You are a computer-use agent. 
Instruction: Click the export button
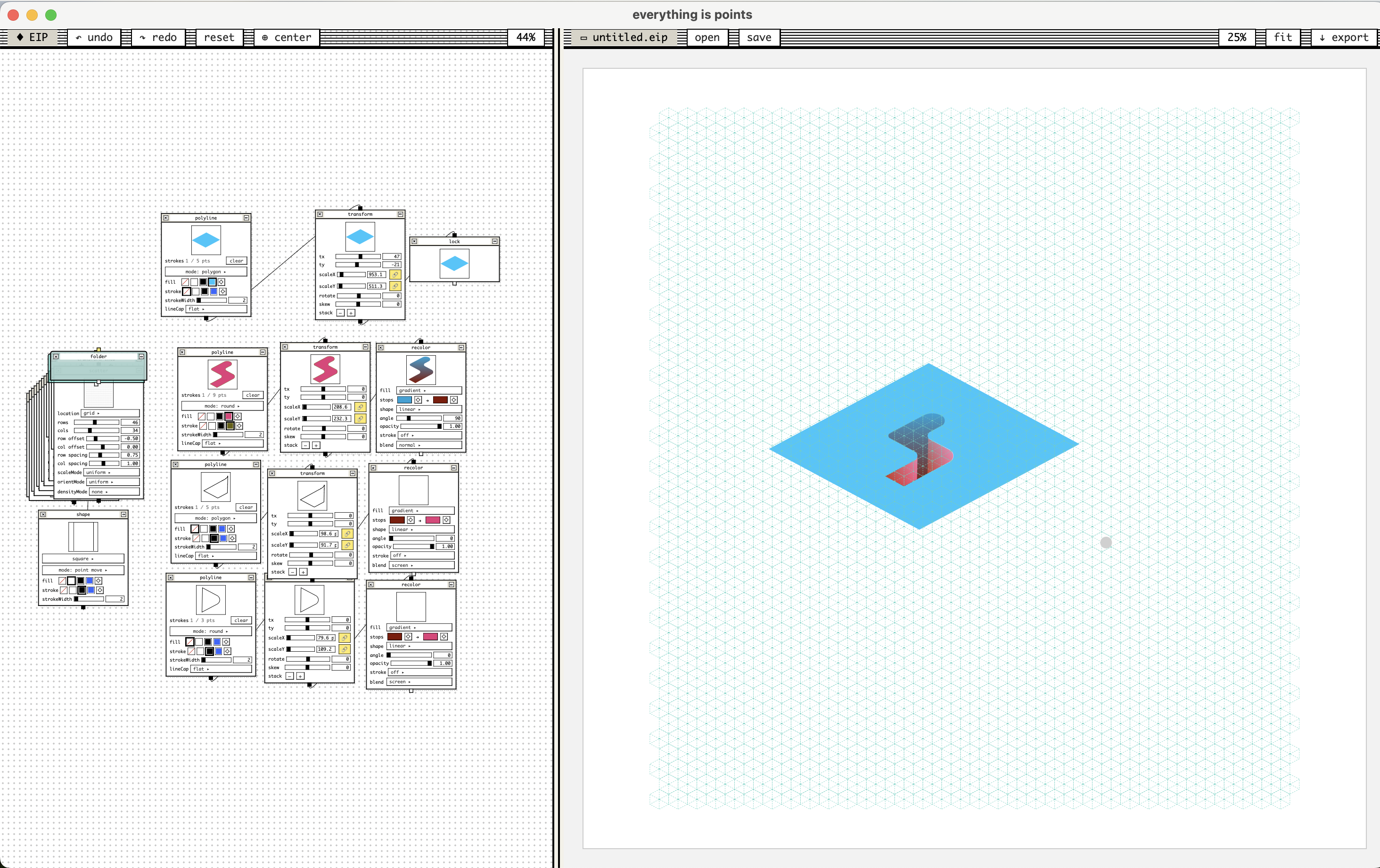click(x=1344, y=37)
